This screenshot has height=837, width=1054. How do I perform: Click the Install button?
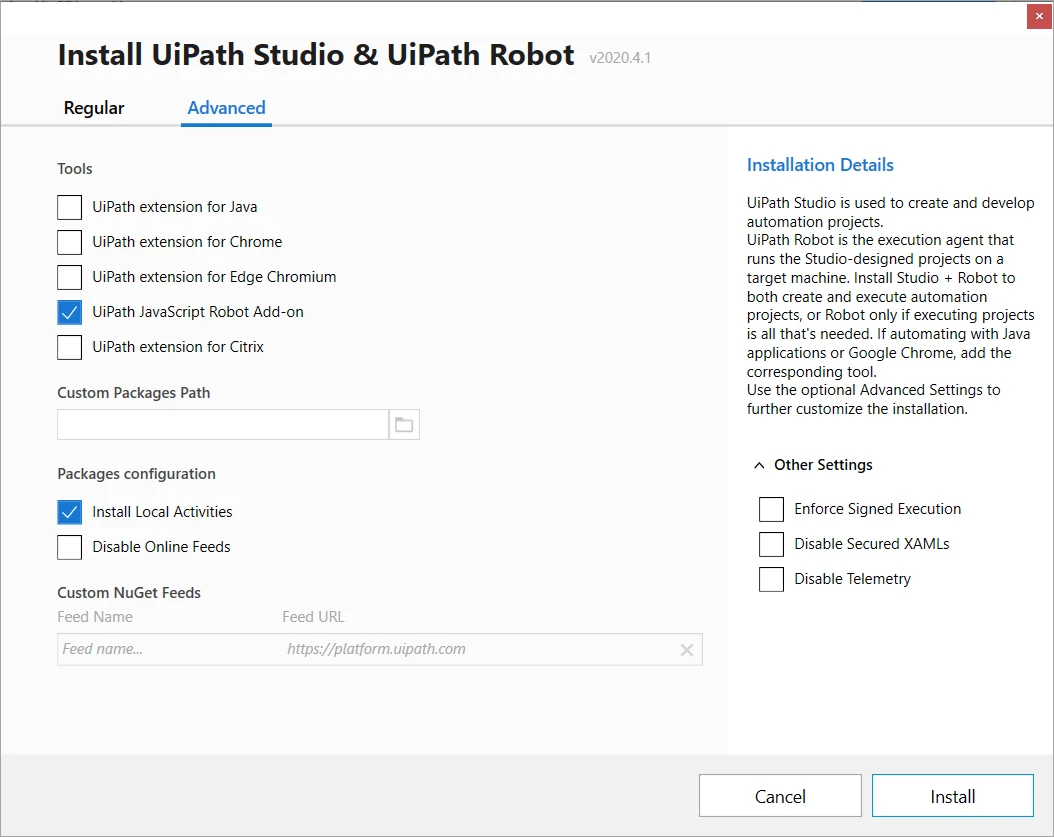(952, 796)
